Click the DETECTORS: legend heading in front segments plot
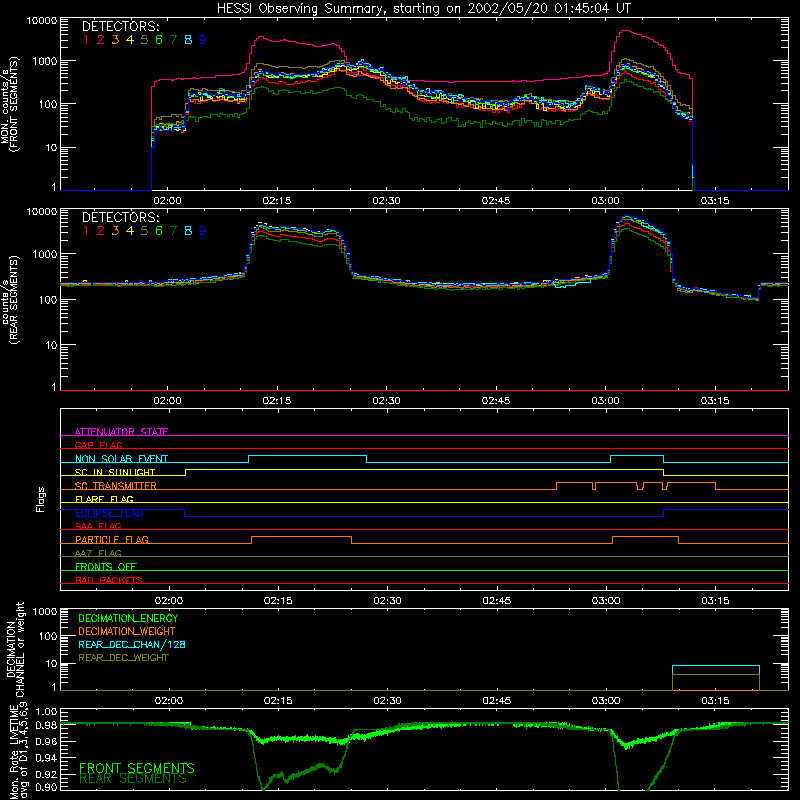 point(121,27)
